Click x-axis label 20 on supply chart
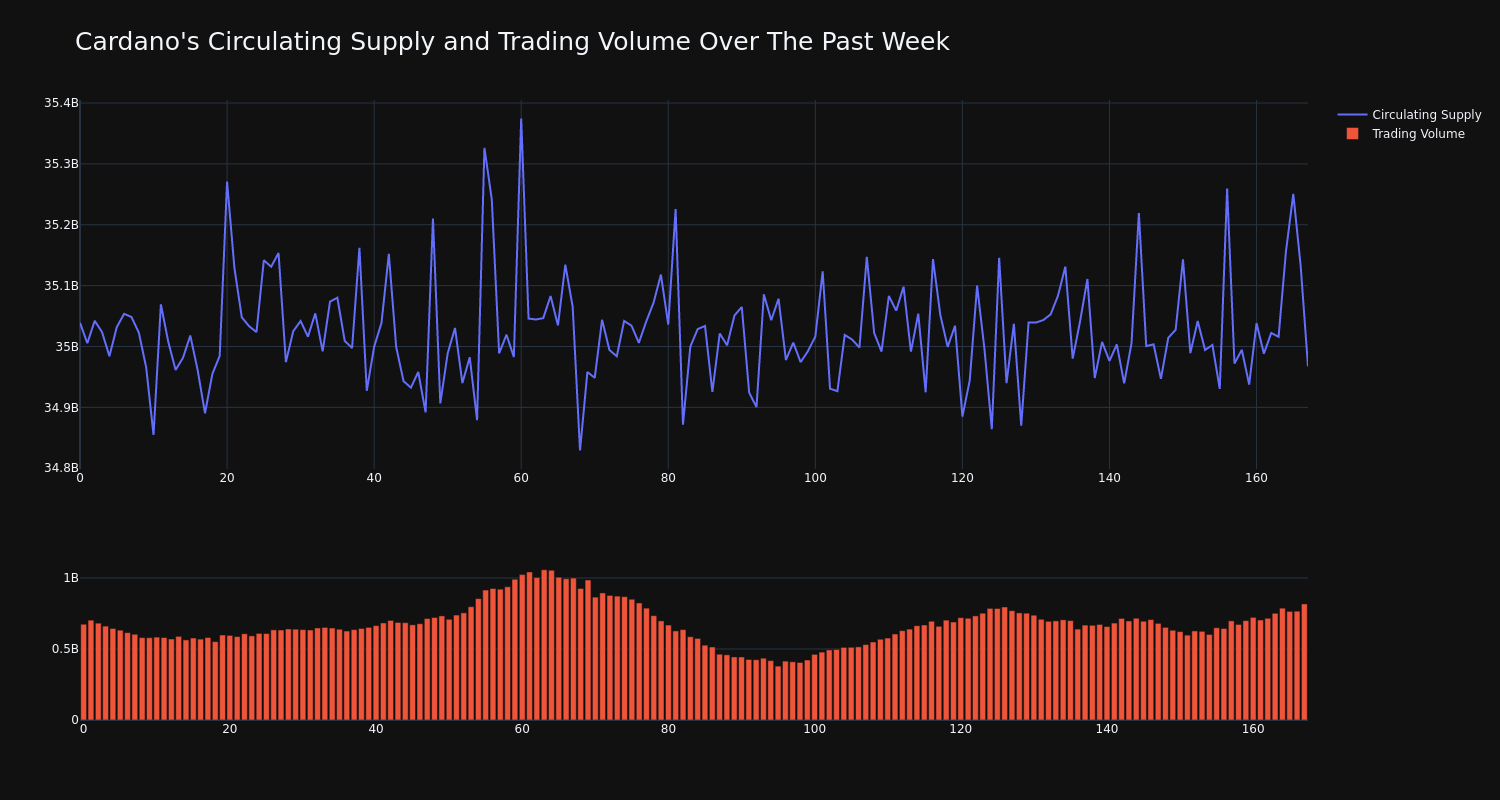This screenshot has width=1500, height=800. (x=227, y=478)
